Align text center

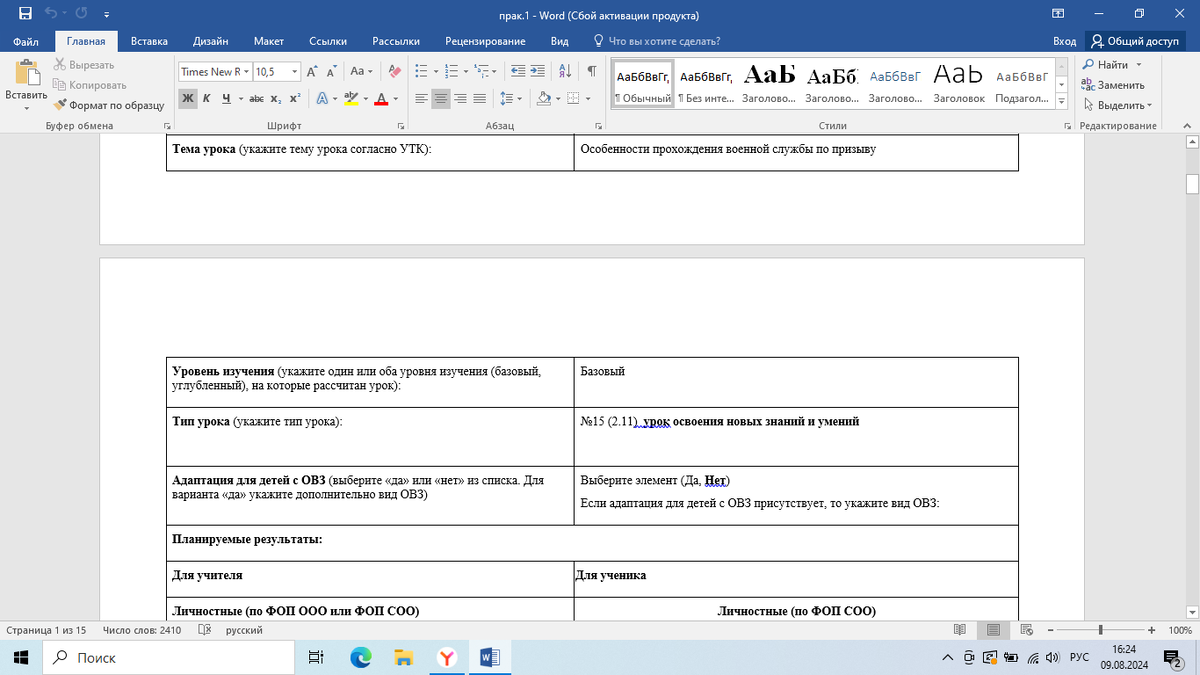[441, 99]
